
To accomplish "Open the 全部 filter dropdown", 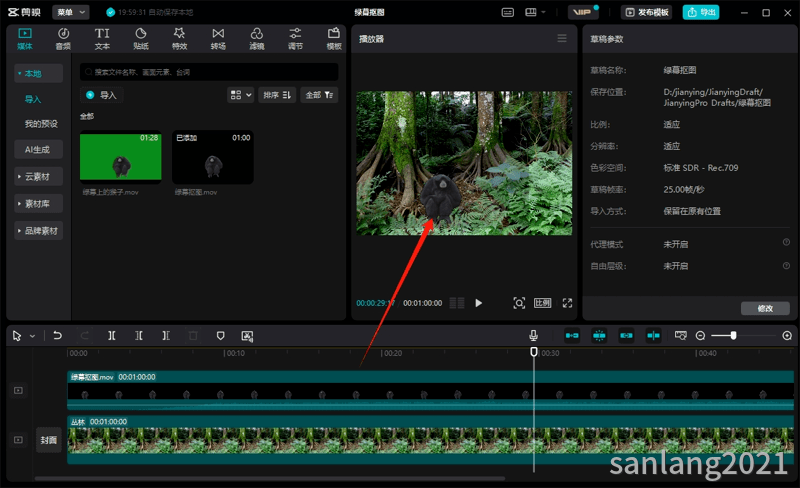I will click(x=319, y=95).
